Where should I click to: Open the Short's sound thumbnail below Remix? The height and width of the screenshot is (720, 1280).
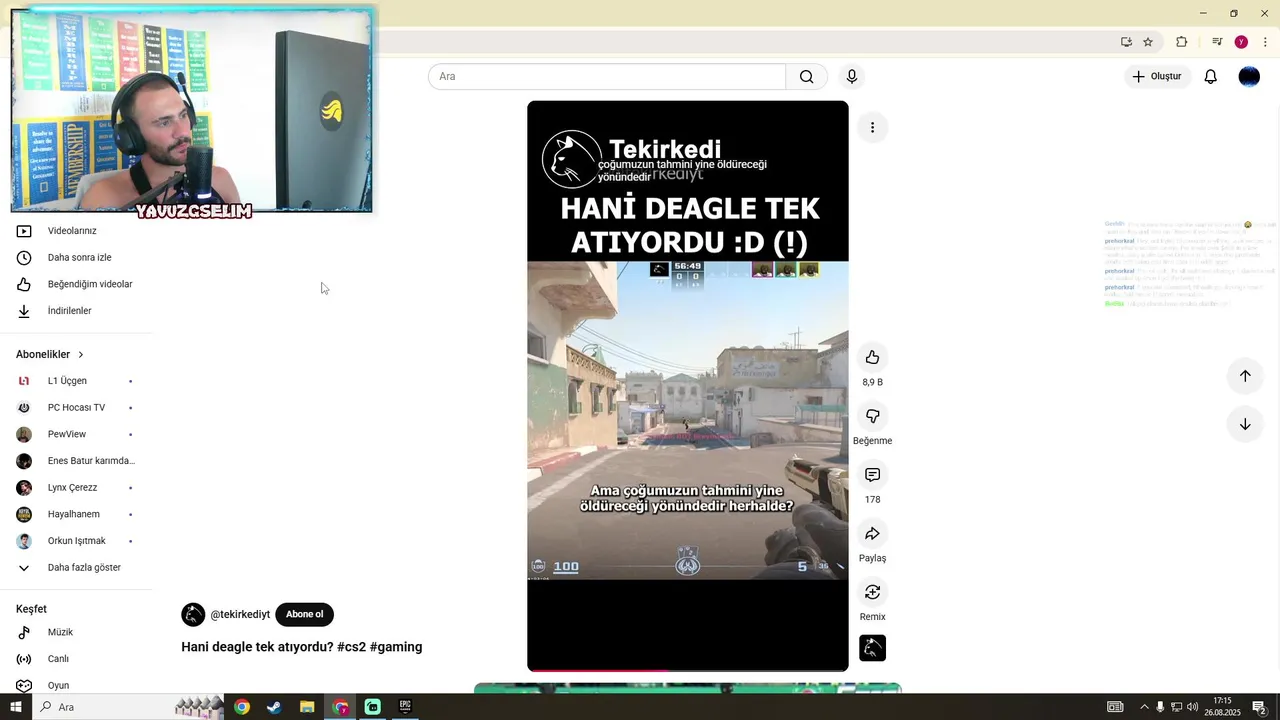(x=872, y=648)
